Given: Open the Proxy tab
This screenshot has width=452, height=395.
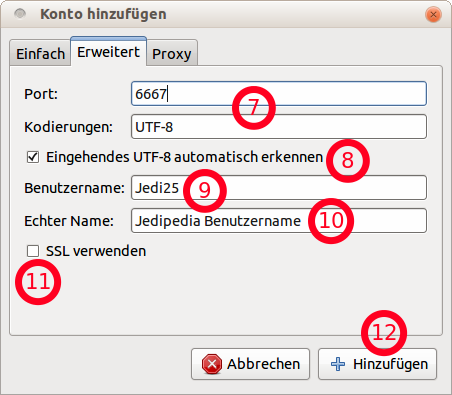Looking at the screenshot, I should click(x=172, y=54).
